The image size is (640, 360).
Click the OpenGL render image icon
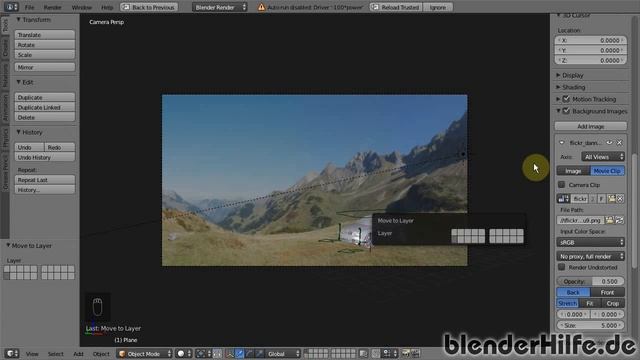(x=405, y=353)
